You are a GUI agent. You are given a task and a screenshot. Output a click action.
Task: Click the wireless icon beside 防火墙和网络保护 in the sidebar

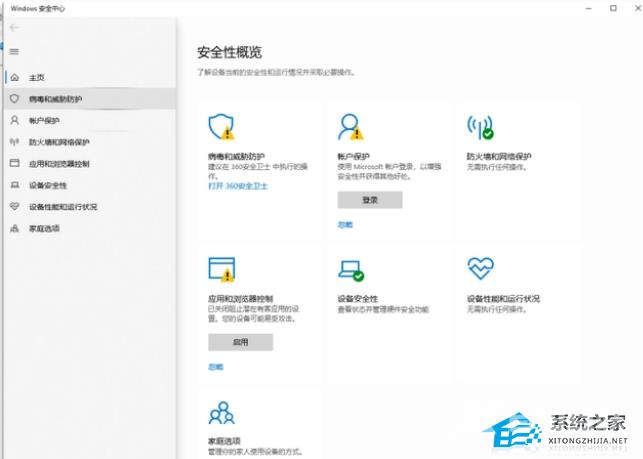pyautogui.click(x=15, y=142)
